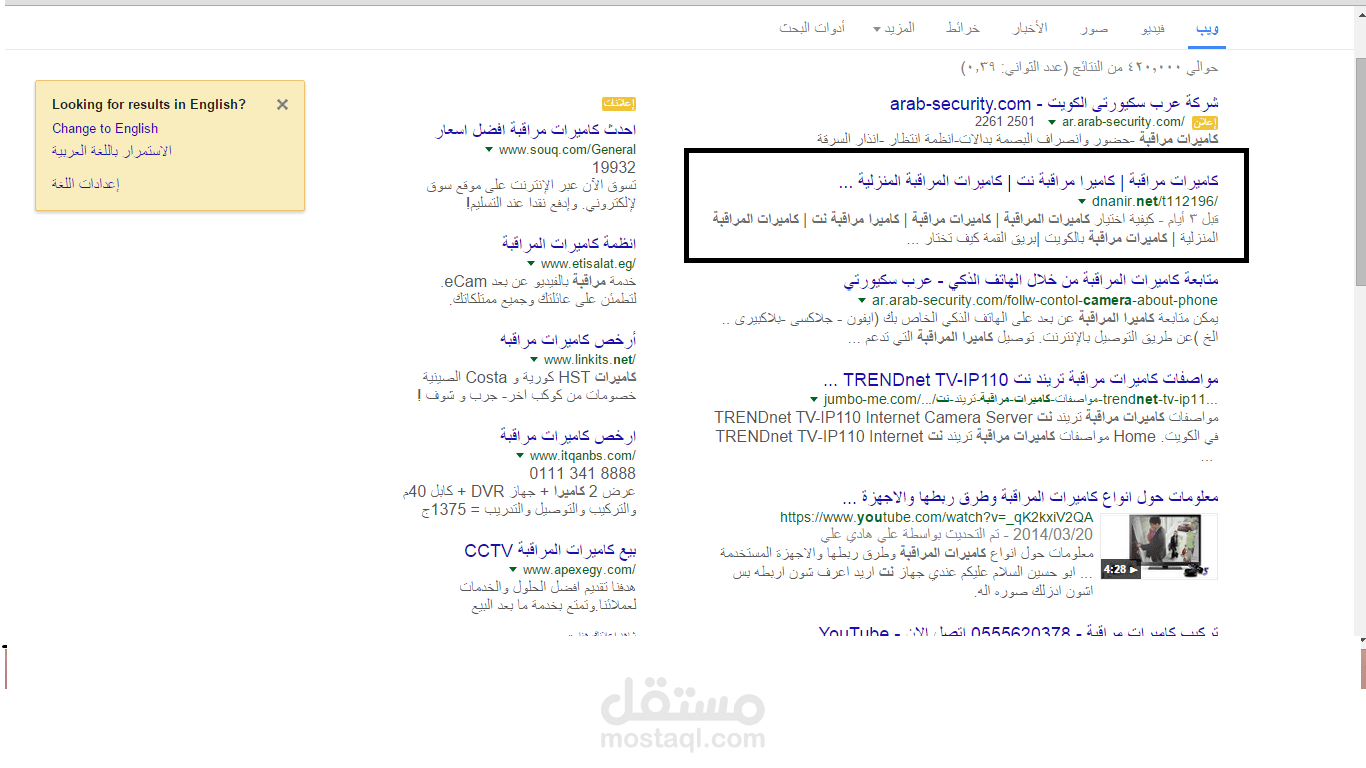Click the 0111 341 8888 phone number
The width and height of the screenshot is (1366, 768).
coord(583,474)
